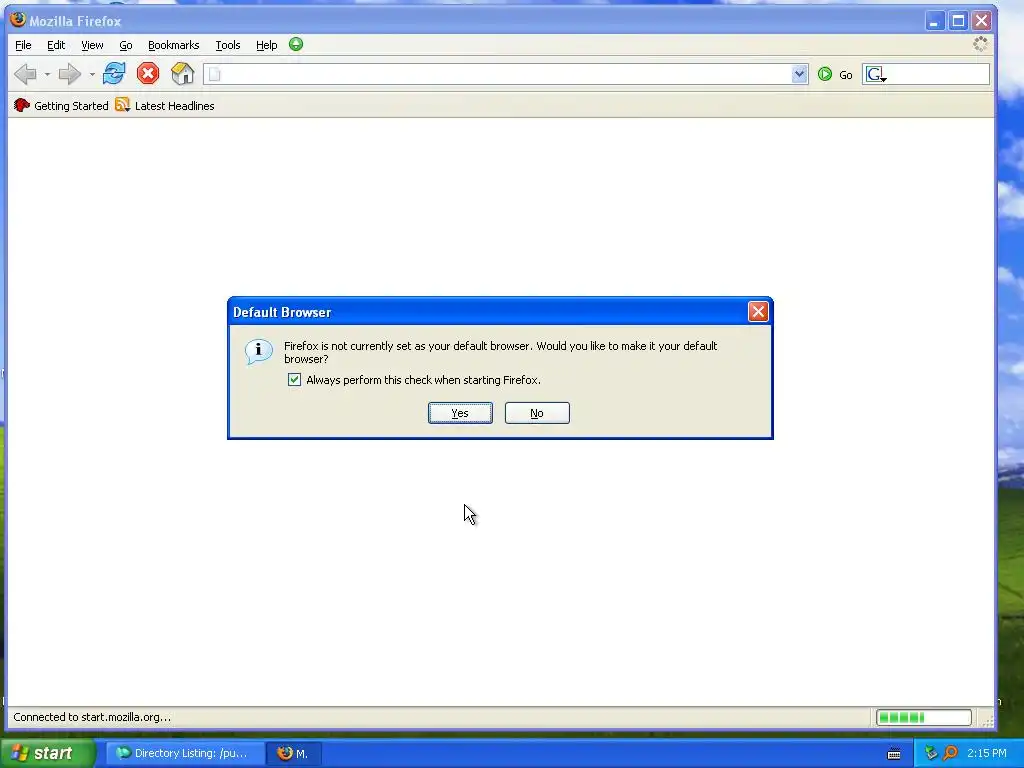
Task: Click the keyboard icon in the taskbar
Action: 894,754
